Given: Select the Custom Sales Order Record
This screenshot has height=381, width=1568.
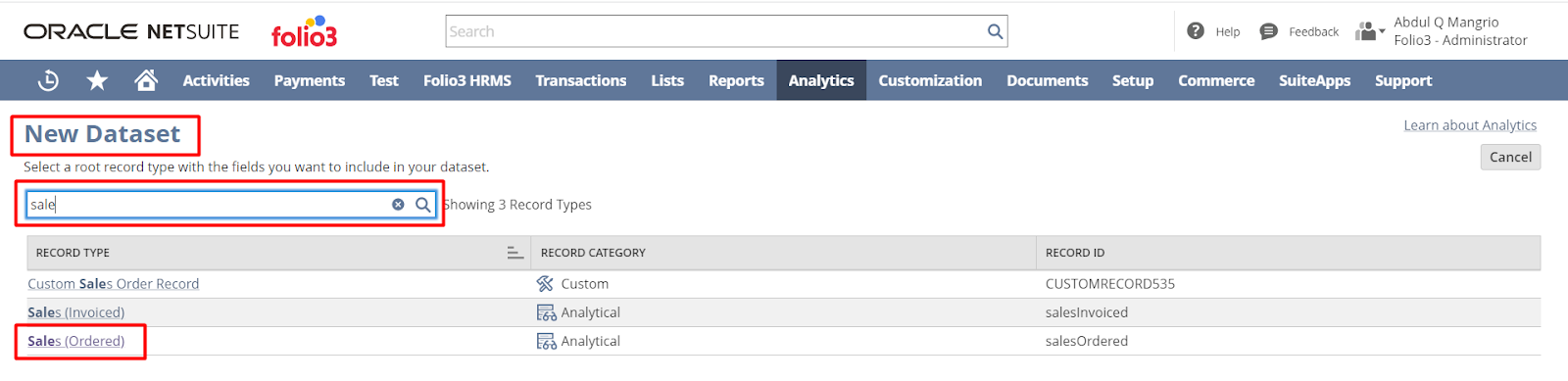Looking at the screenshot, I should [114, 284].
